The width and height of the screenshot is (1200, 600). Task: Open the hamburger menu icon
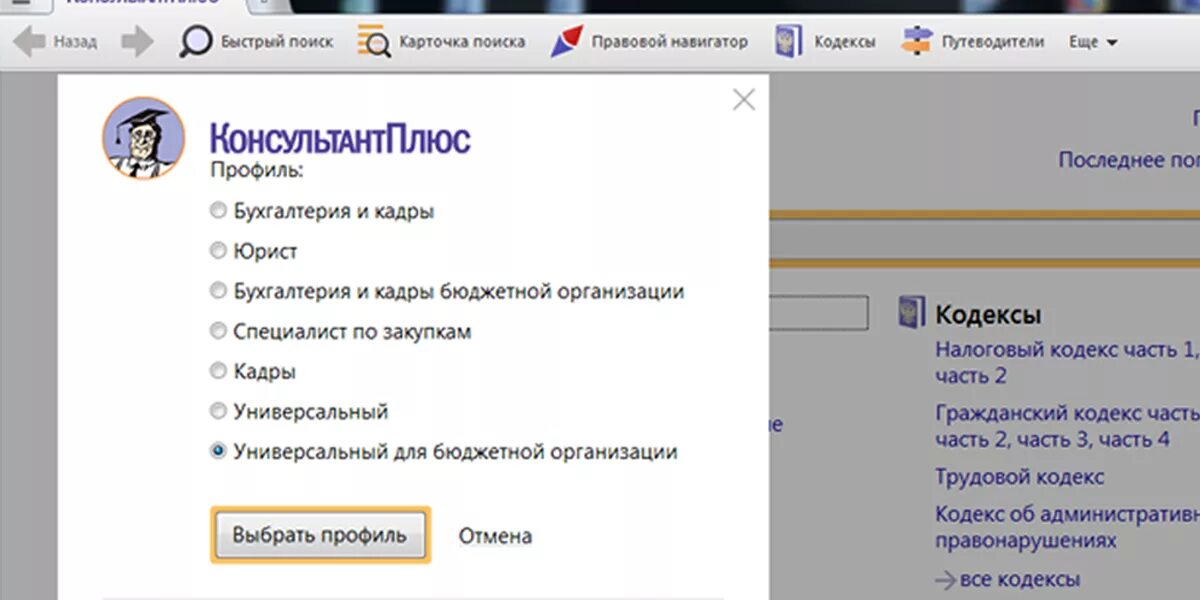click(x=21, y=4)
